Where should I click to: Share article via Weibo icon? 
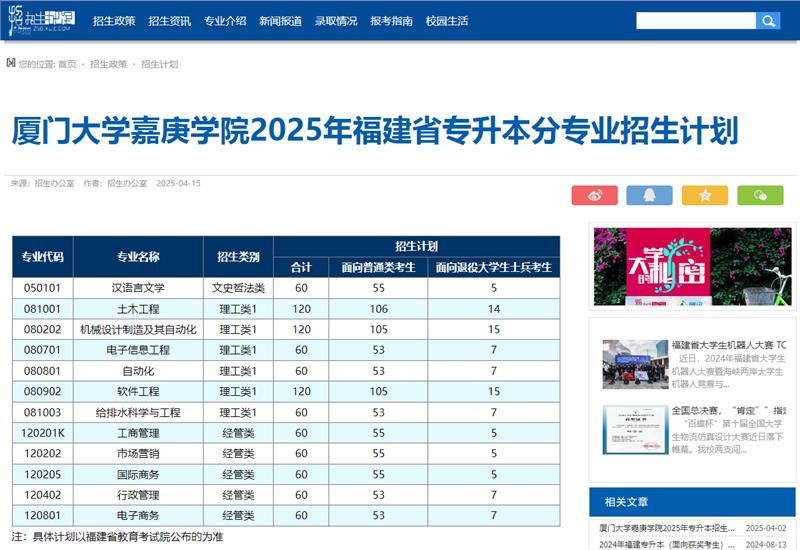click(594, 195)
